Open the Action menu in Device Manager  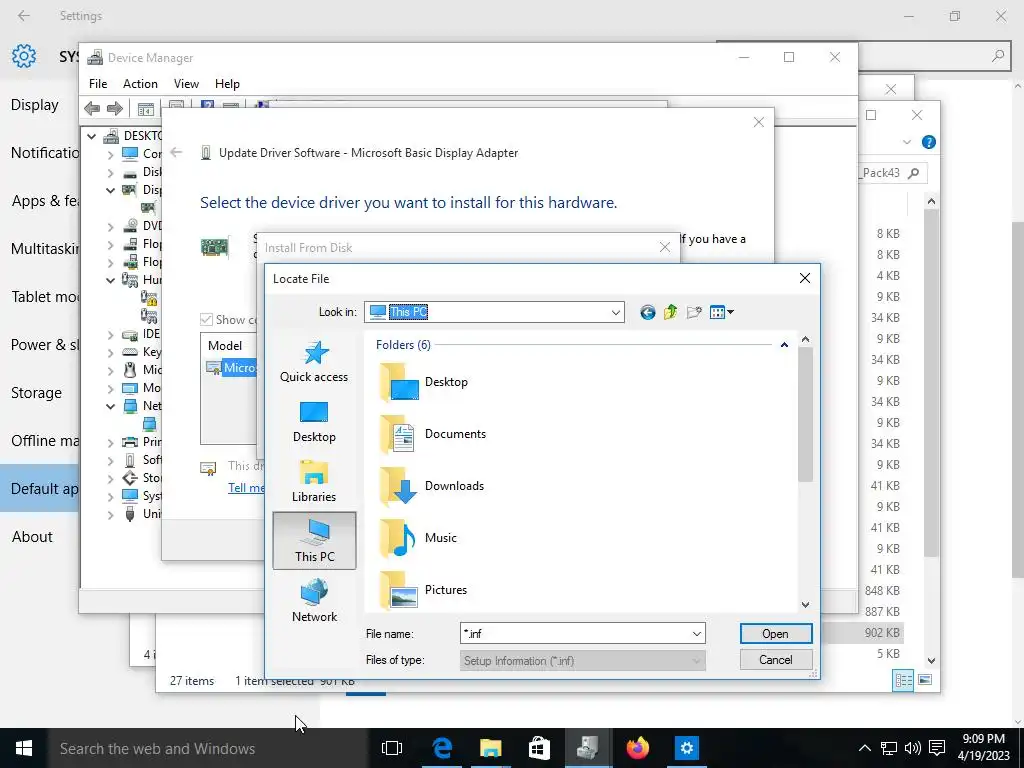(140, 84)
